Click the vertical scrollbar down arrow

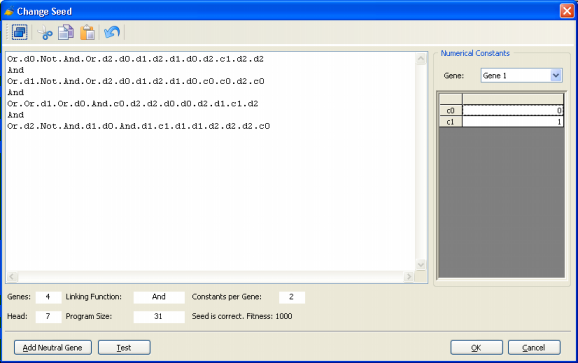point(421,264)
